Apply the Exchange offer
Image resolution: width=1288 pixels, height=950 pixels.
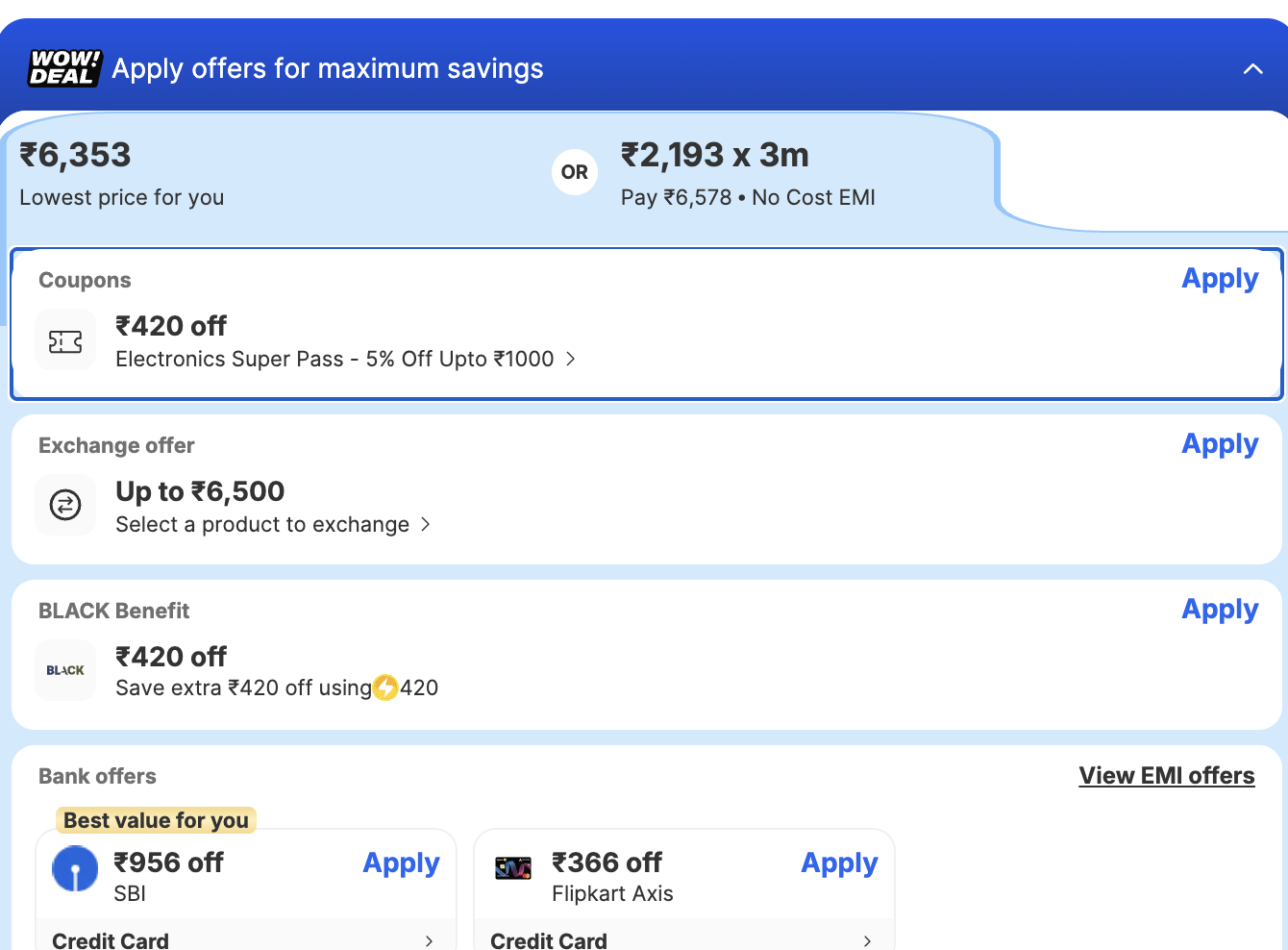point(1220,444)
